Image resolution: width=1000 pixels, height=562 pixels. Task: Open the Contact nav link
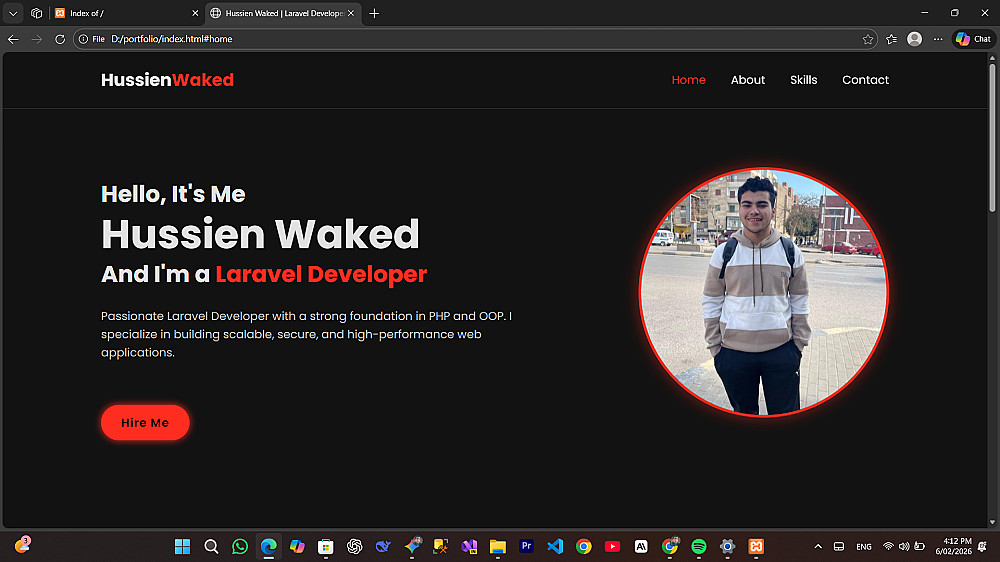point(865,80)
